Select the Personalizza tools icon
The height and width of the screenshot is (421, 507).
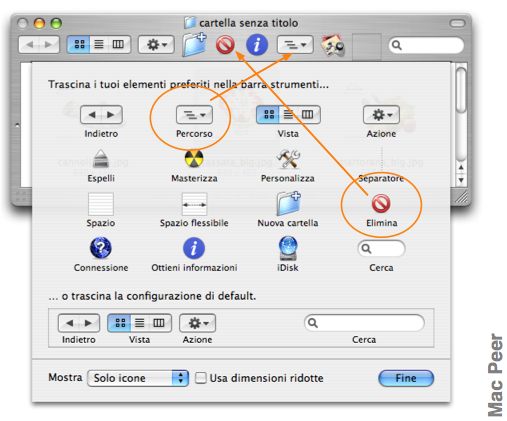point(288,159)
